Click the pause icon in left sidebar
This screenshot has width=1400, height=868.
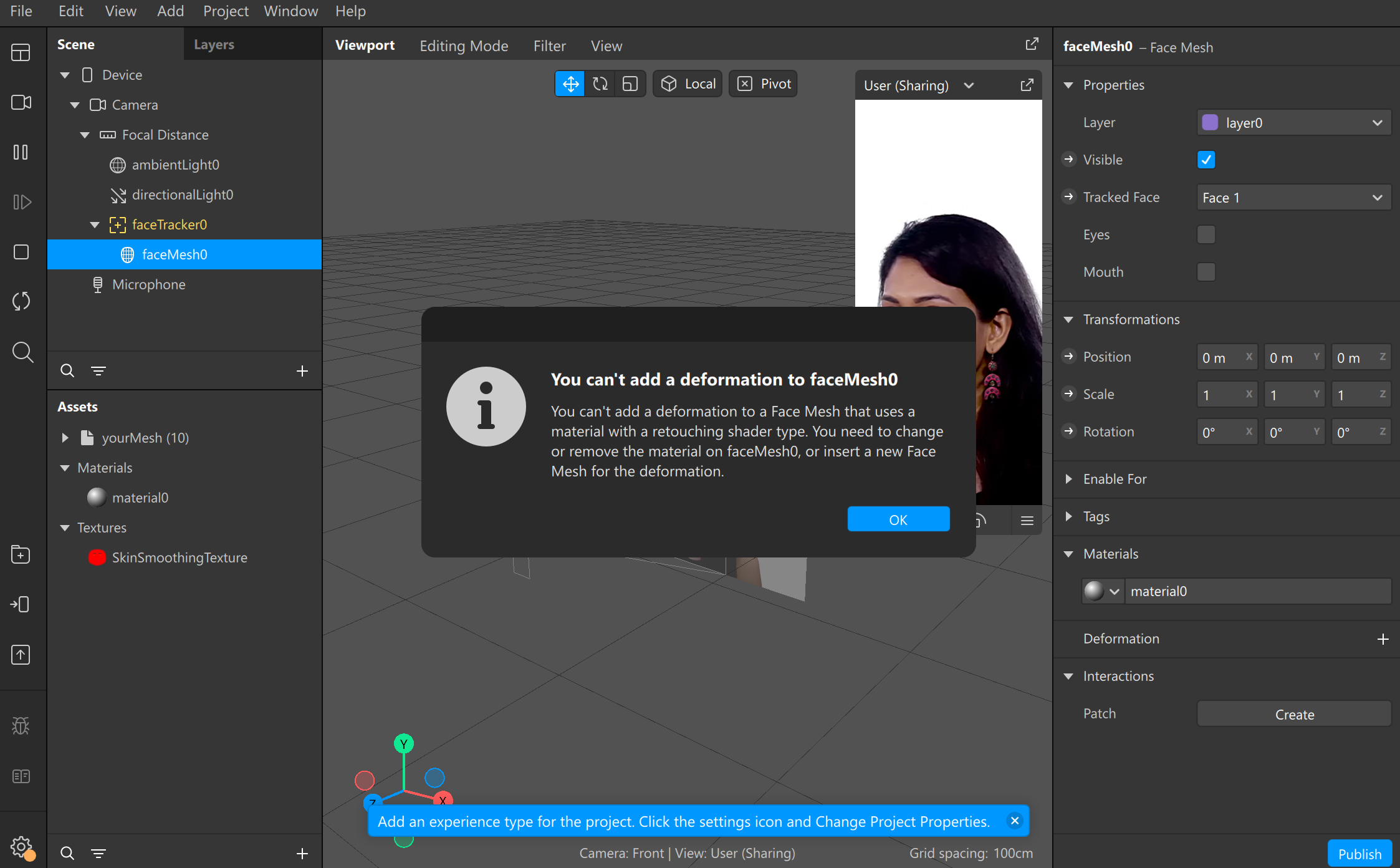coord(21,152)
